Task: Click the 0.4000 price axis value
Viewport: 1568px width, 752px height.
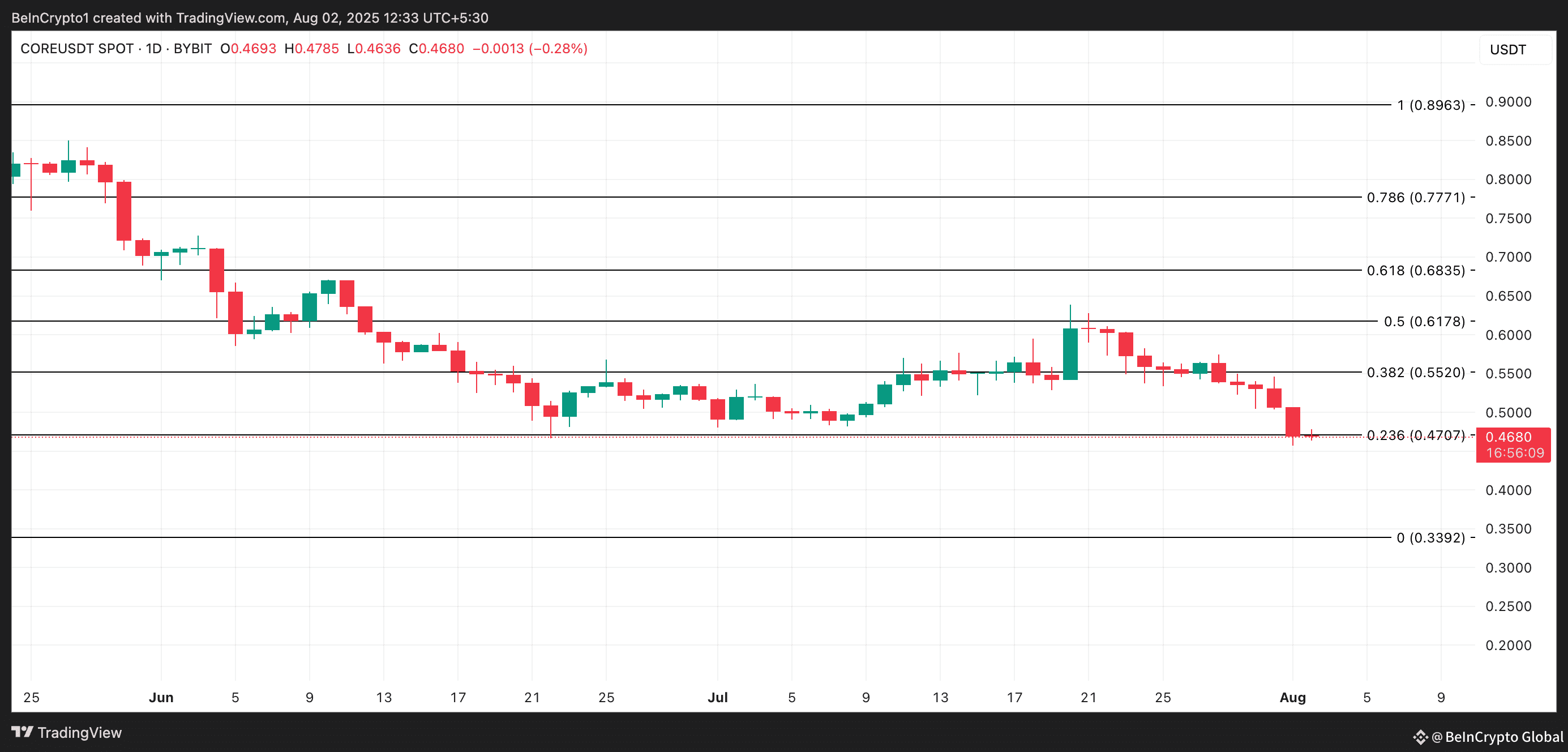Action: [1509, 490]
